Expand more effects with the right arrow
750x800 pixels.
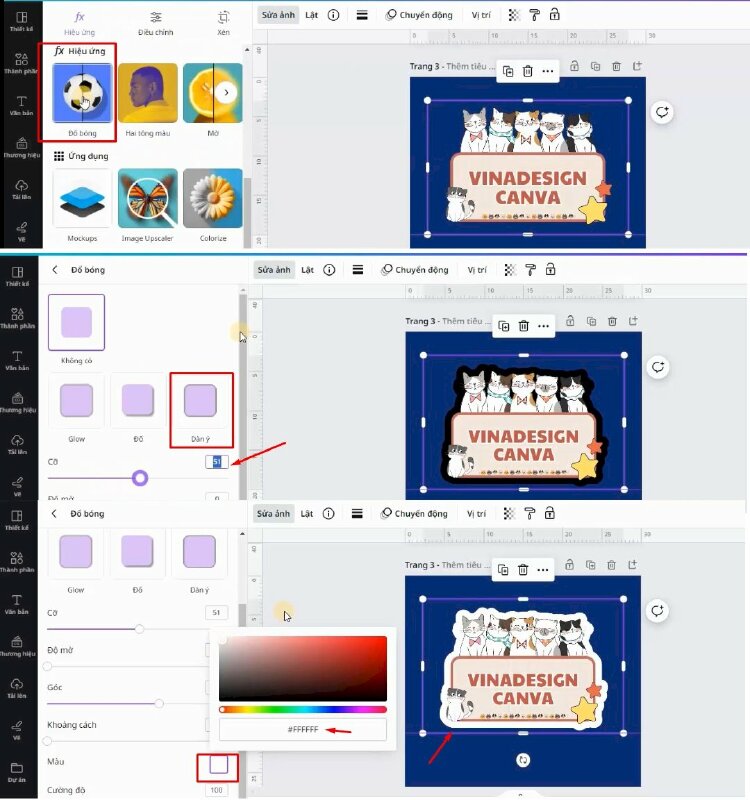coord(227,93)
